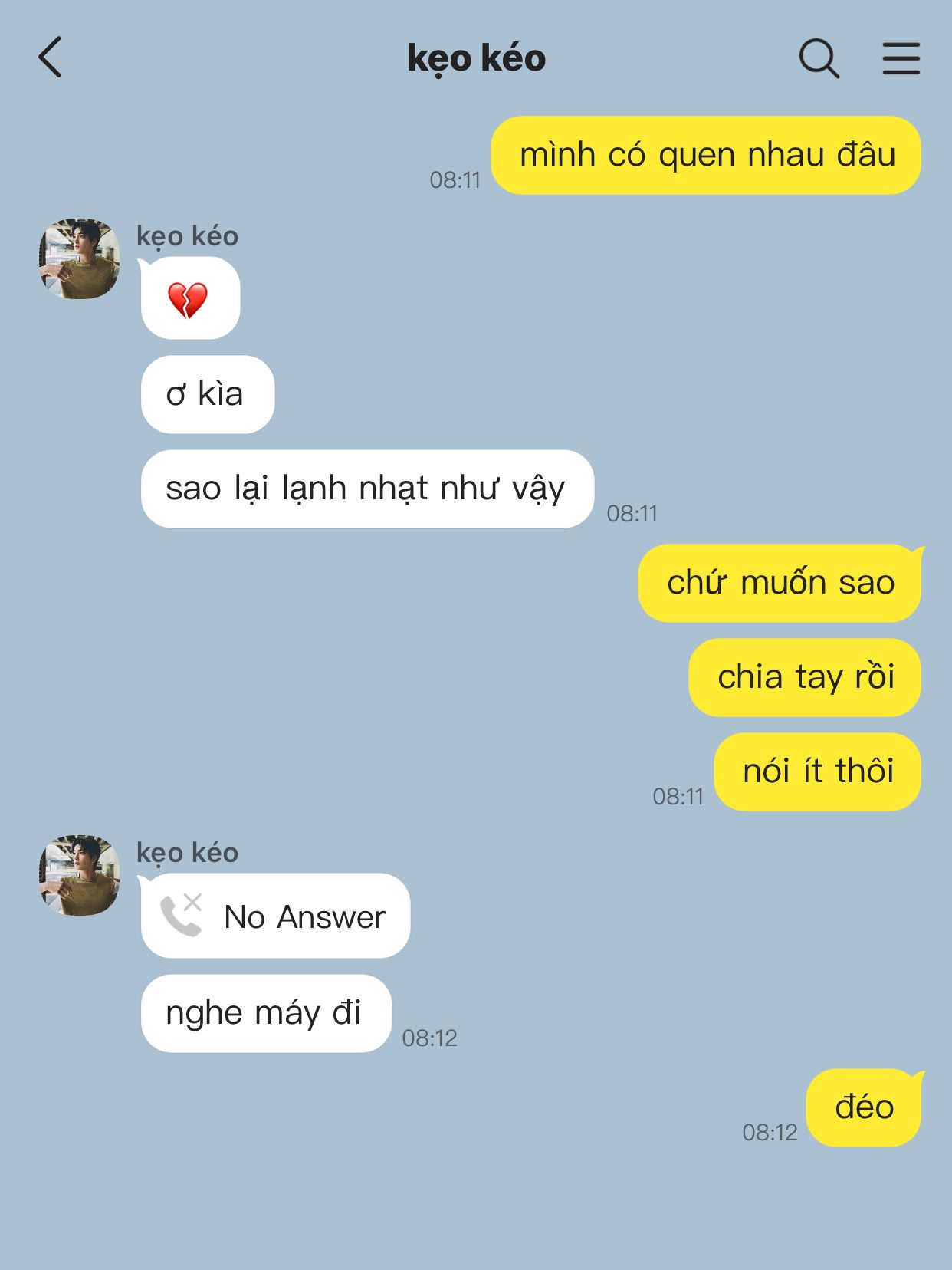Open chat search with magnifier icon
Viewport: 952px width, 1270px height.
(819, 58)
